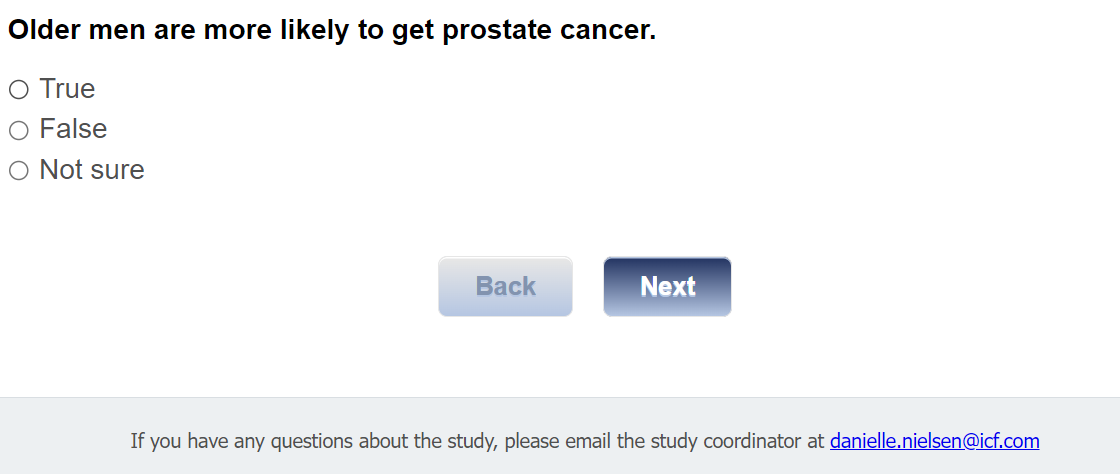Screen dimensions: 1120x474
Task: Click the "danielle" part of the email address
Action: pyautogui.click(x=865, y=440)
